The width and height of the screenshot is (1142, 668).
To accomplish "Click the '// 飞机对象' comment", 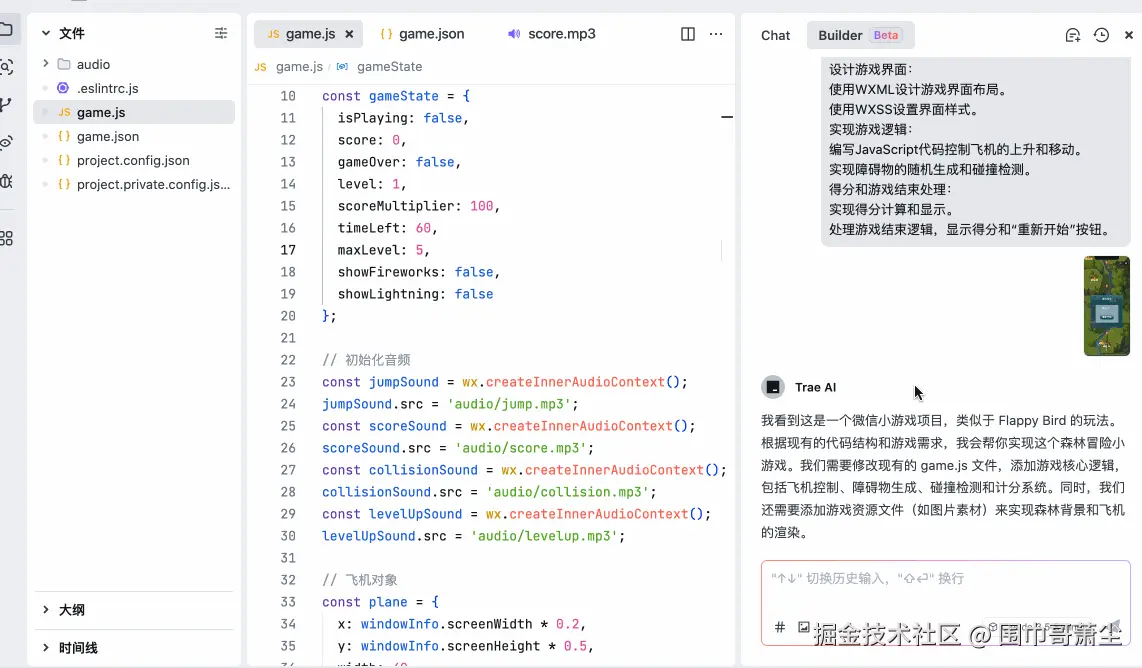I will tap(360, 580).
